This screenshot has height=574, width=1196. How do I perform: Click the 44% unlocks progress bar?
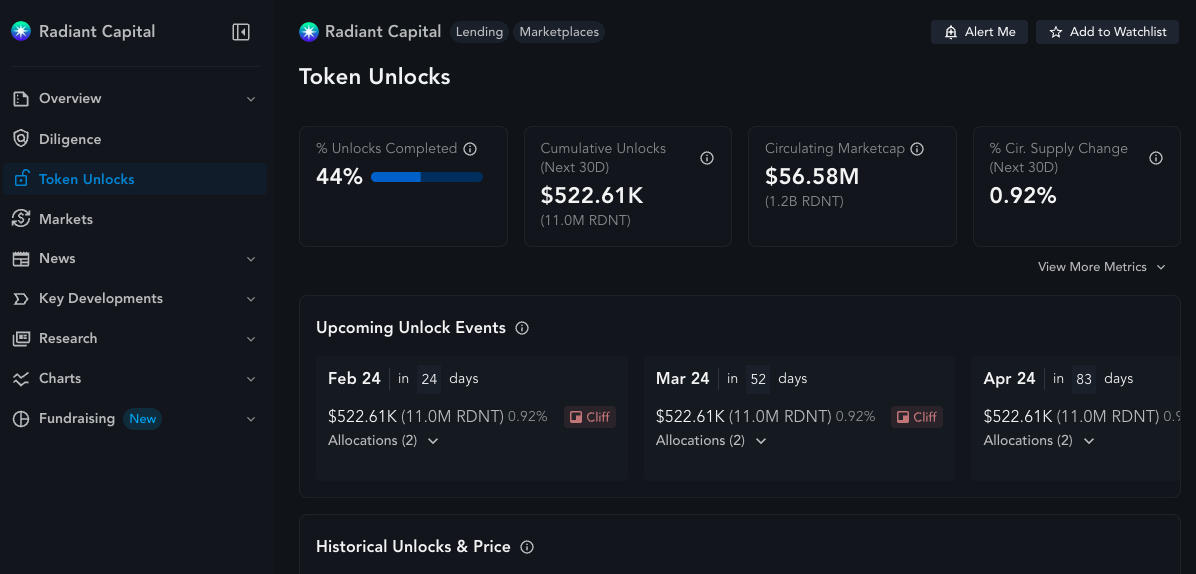tap(427, 177)
